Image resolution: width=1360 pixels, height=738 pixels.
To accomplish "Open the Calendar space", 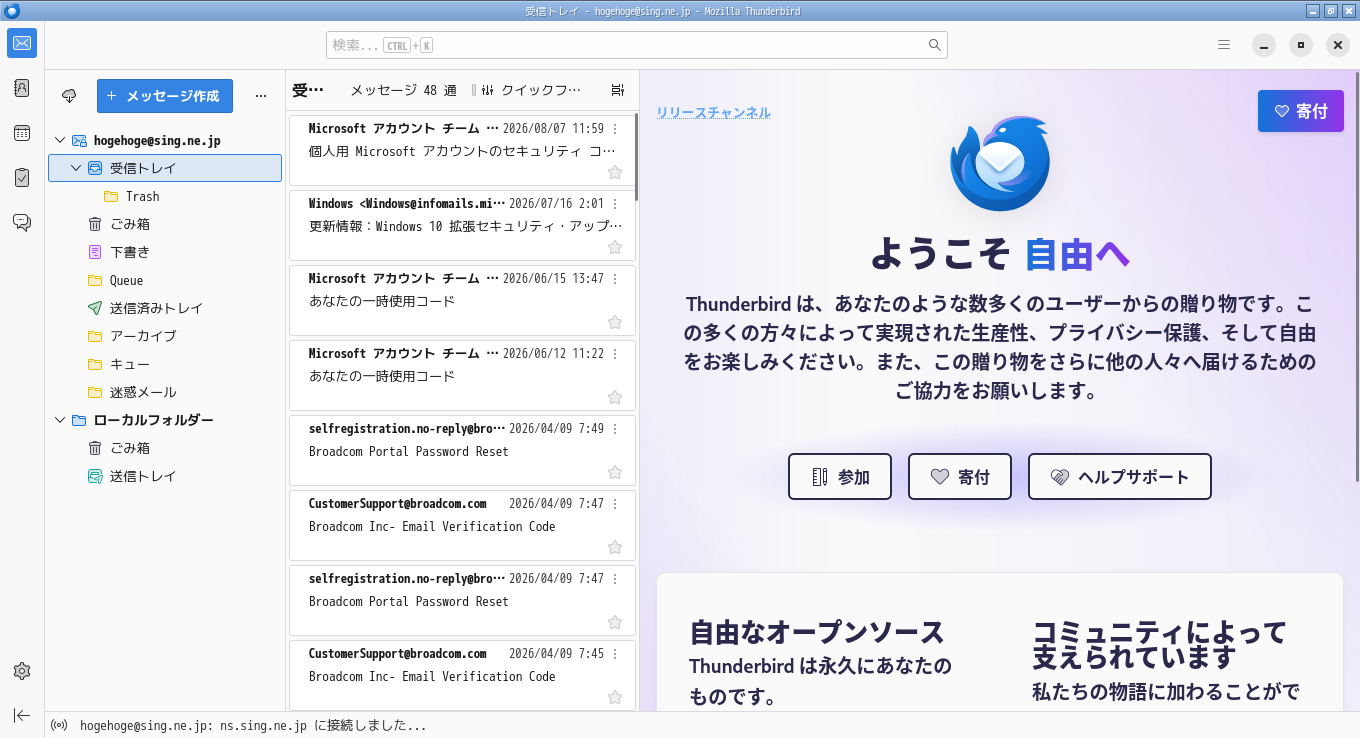I will tap(22, 133).
